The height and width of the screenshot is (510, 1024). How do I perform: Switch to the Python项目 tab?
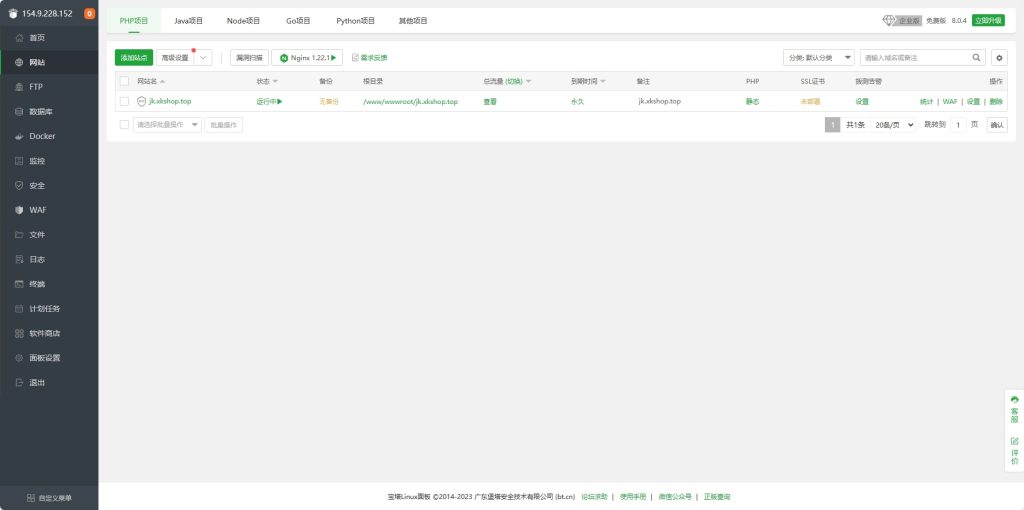pyautogui.click(x=356, y=21)
